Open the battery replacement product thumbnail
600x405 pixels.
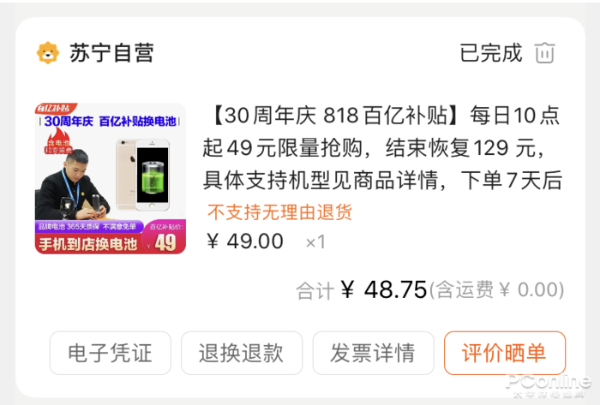(x=110, y=178)
